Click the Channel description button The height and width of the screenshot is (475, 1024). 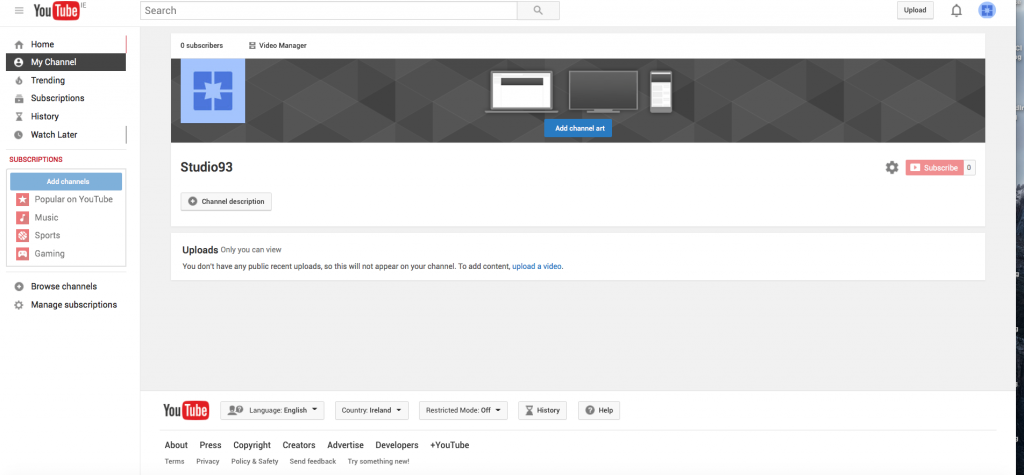coord(226,202)
